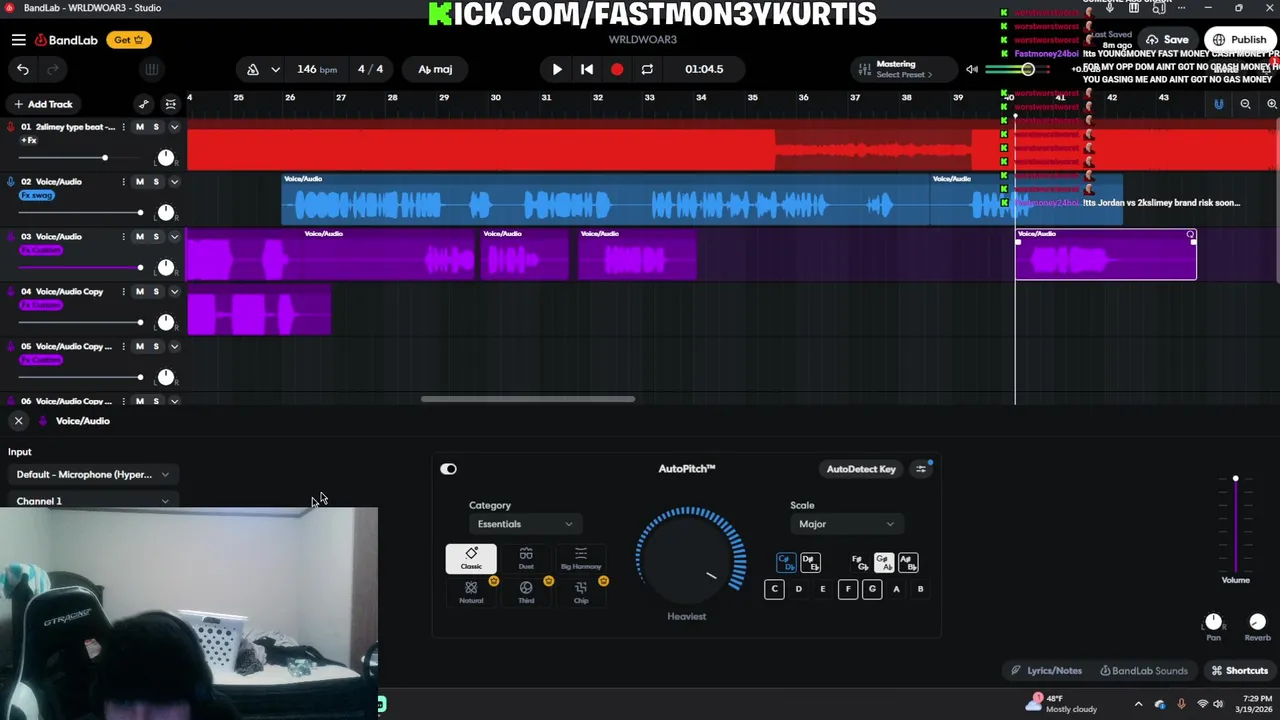Screen dimensions: 1280x720
Task: Open the BandLab hamburger menu
Action: 19,40
